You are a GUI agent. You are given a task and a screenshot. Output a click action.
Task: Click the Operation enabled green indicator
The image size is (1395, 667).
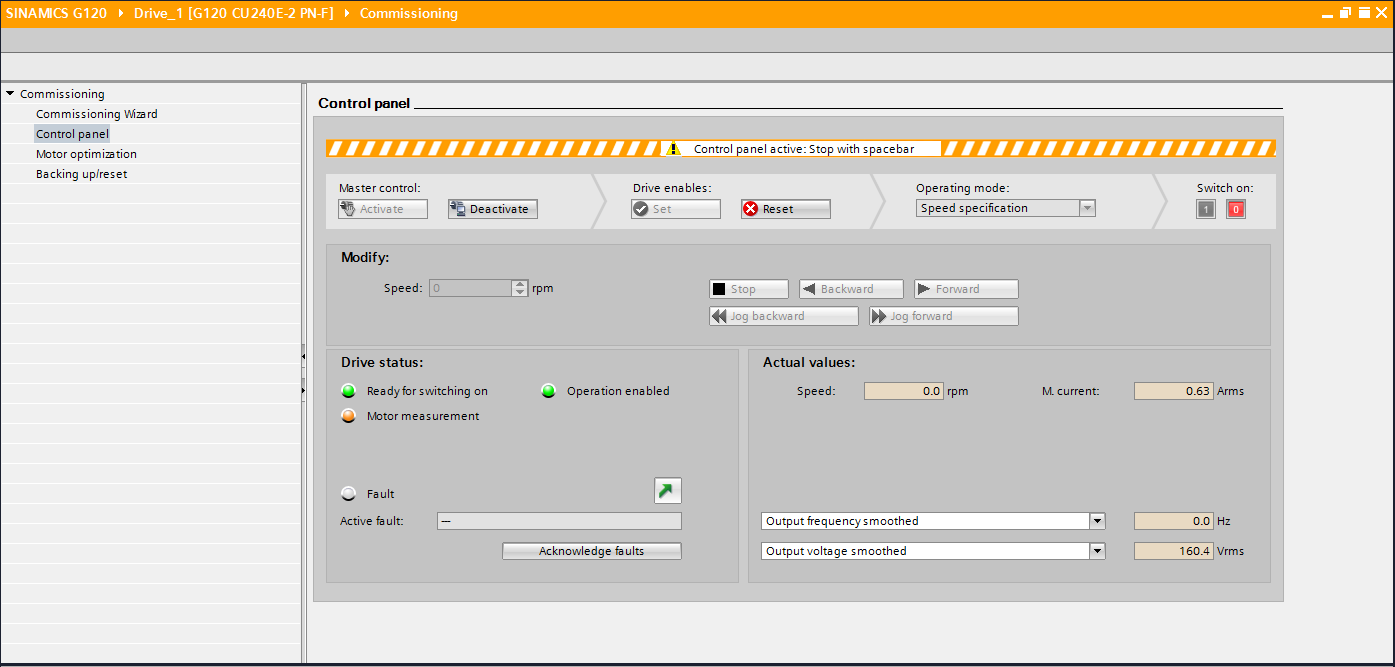tap(548, 391)
